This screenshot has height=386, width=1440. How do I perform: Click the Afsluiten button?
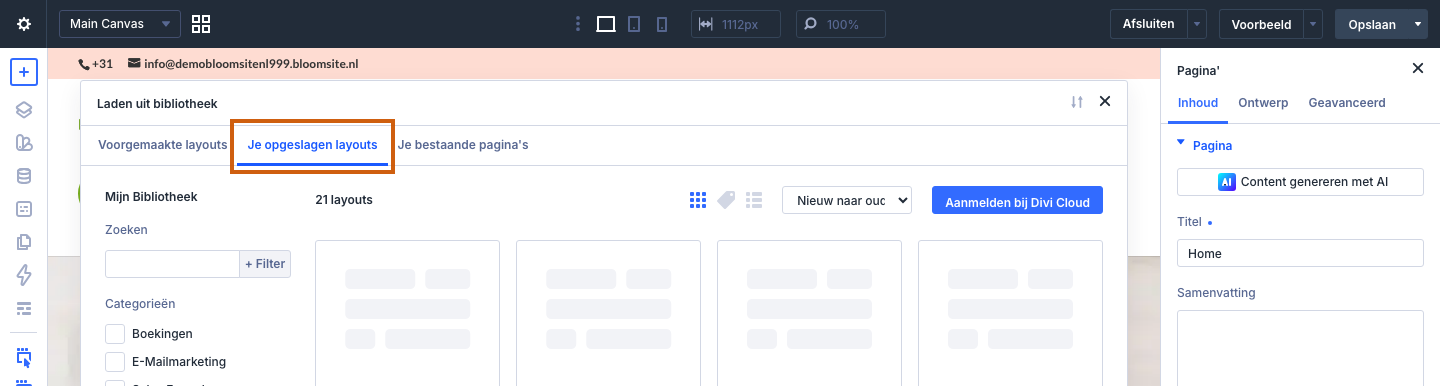(1148, 24)
